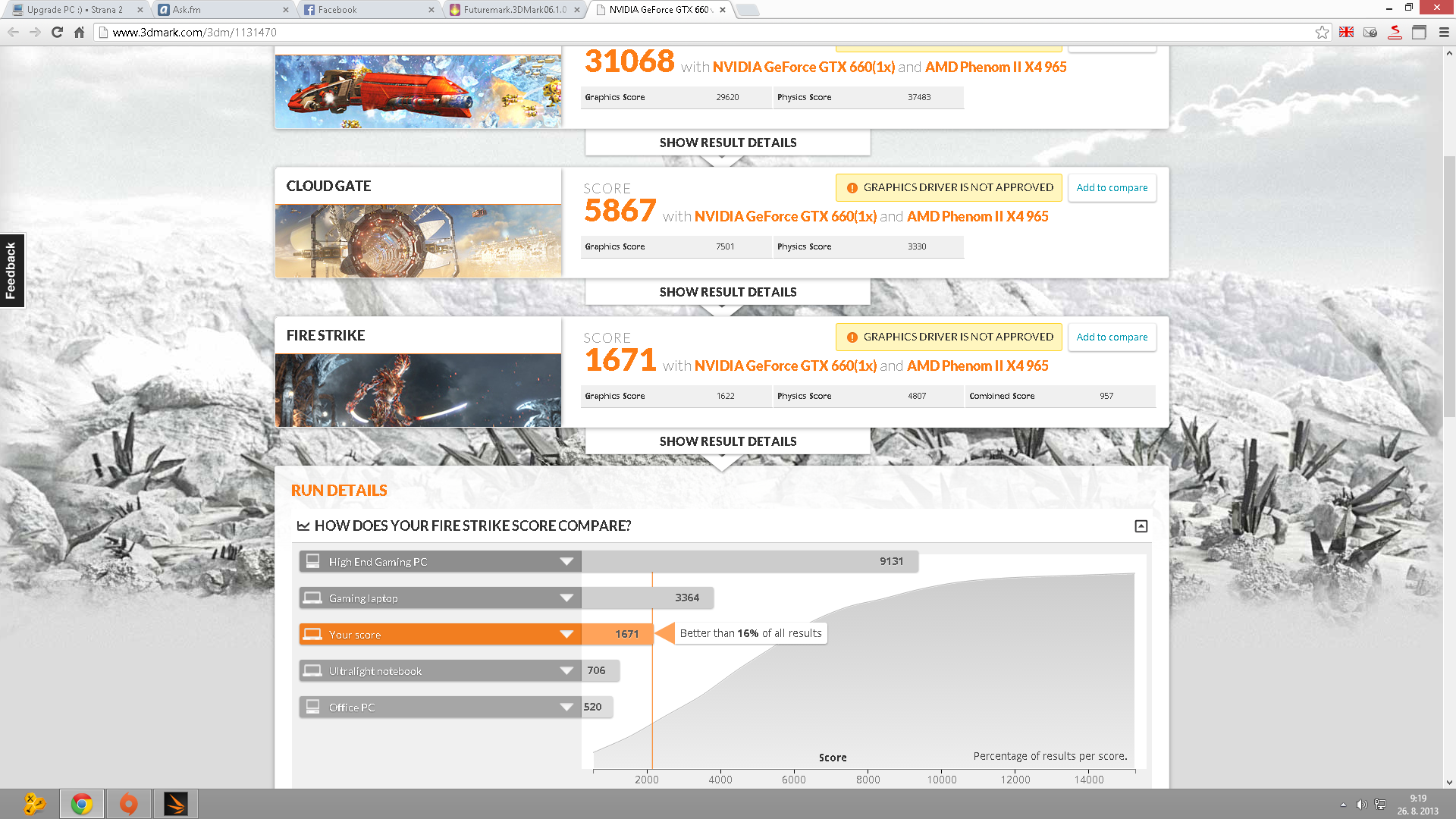Screen dimensions: 1456x819
Task: Show result details for Ice Storm
Action: click(x=728, y=143)
